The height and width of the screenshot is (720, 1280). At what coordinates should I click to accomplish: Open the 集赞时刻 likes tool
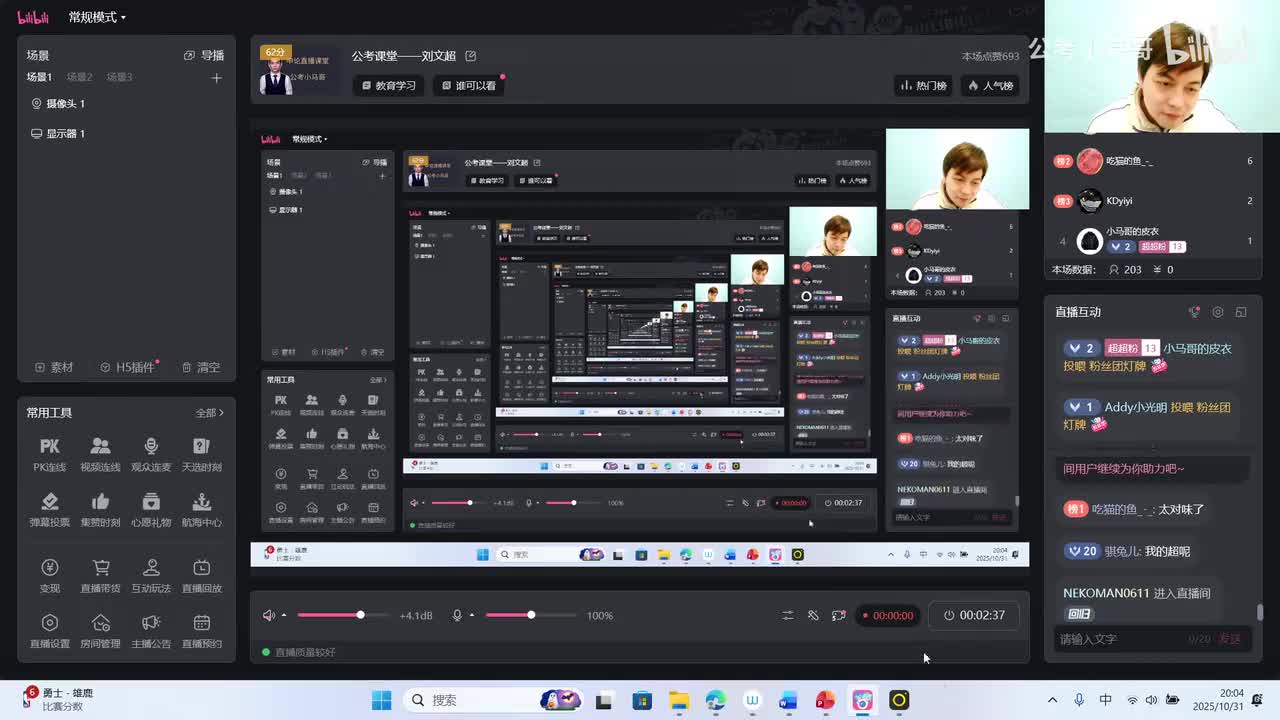(x=100, y=509)
